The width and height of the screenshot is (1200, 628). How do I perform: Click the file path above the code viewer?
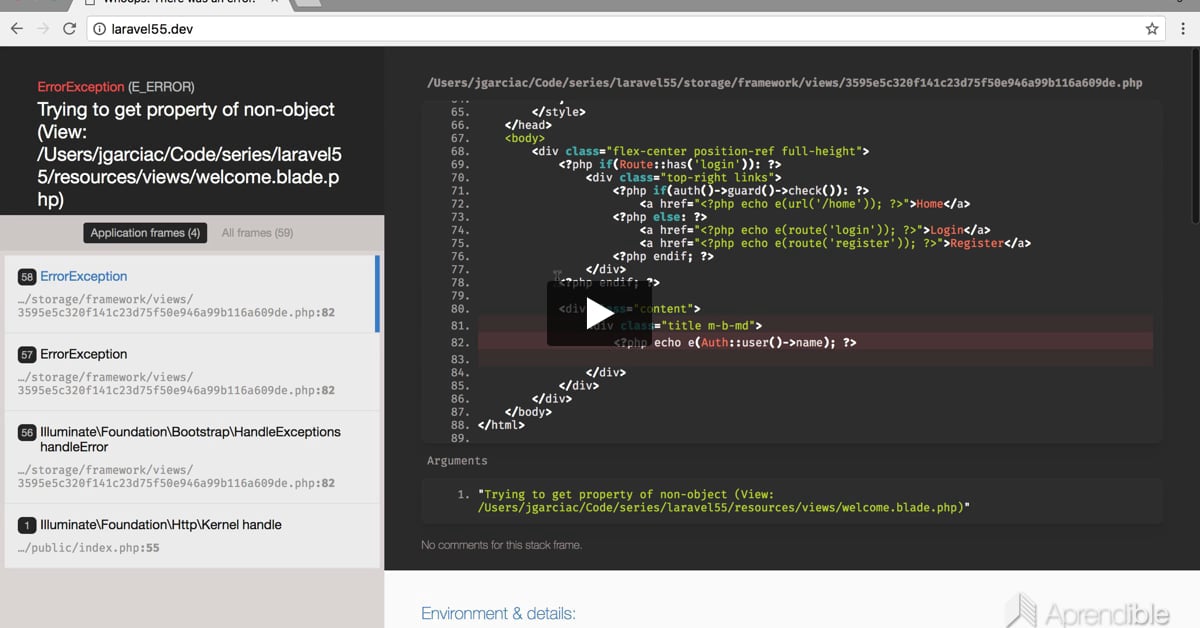(x=784, y=83)
